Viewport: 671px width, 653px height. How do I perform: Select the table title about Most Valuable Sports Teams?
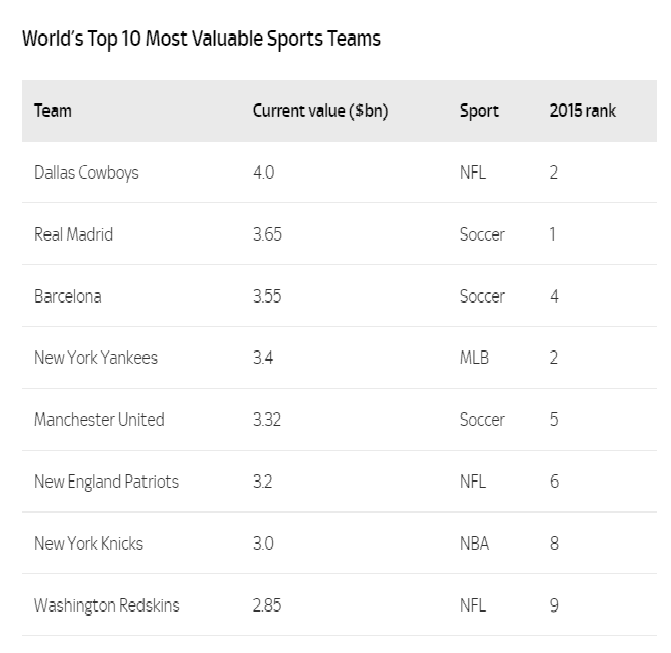click(201, 39)
